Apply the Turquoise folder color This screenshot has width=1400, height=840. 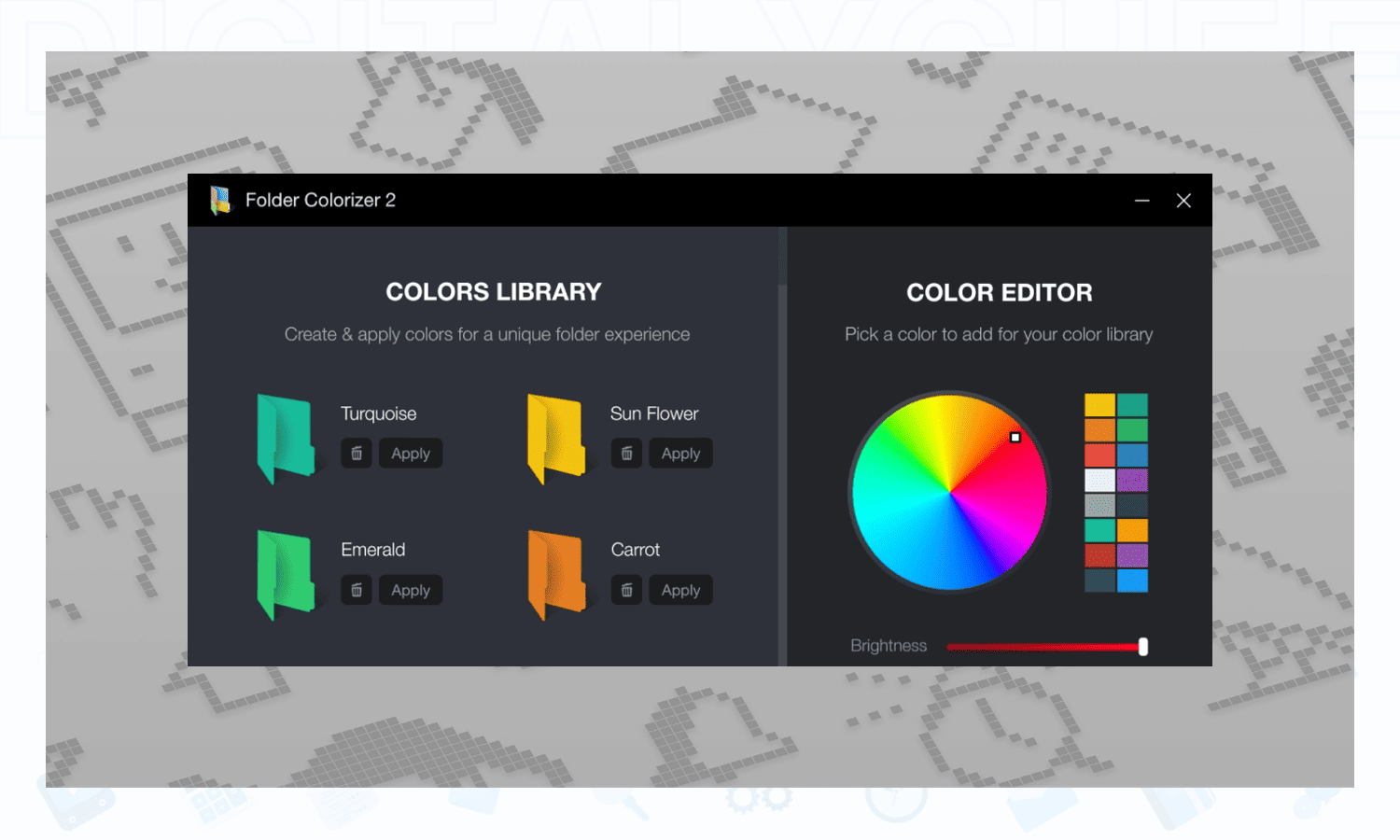[x=411, y=454]
